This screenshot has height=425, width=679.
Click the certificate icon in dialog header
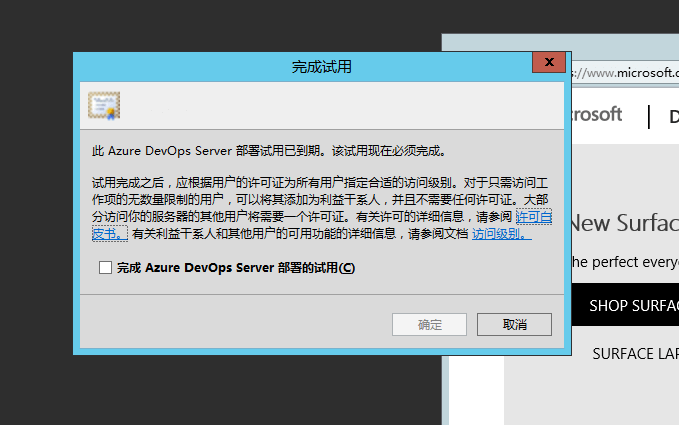(104, 105)
